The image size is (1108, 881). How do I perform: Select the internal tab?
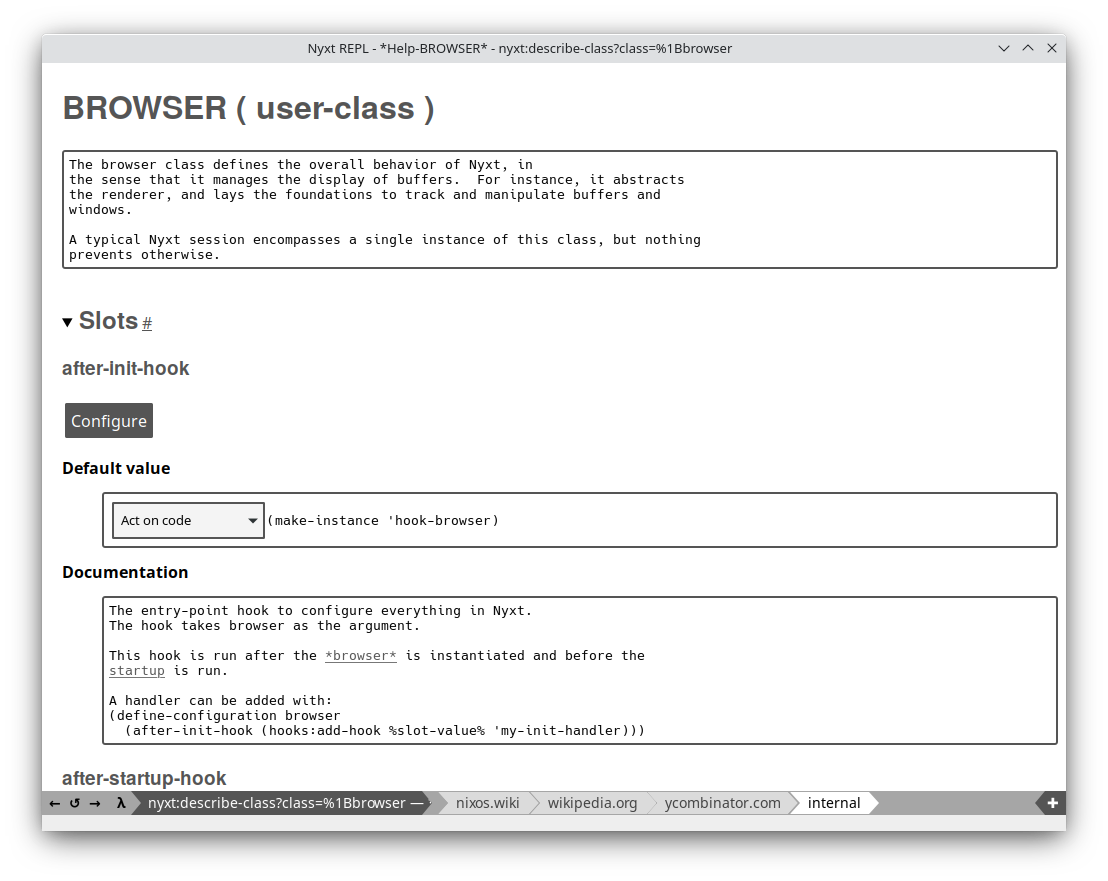[834, 803]
